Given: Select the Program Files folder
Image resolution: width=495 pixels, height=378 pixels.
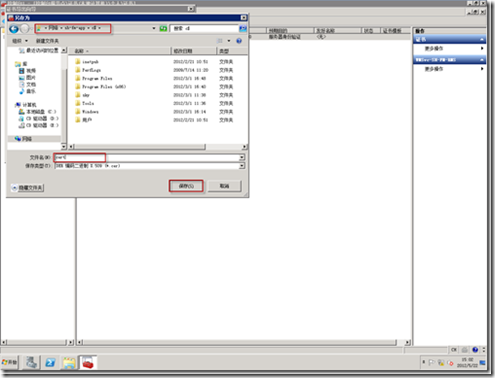Looking at the screenshot, I should point(94,78).
